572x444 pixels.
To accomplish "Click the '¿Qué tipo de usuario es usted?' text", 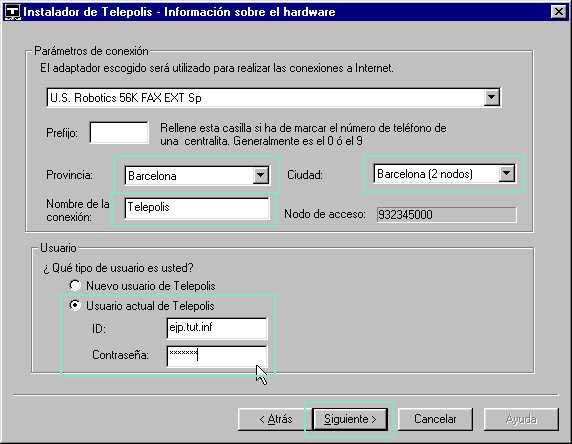I will 118,268.
